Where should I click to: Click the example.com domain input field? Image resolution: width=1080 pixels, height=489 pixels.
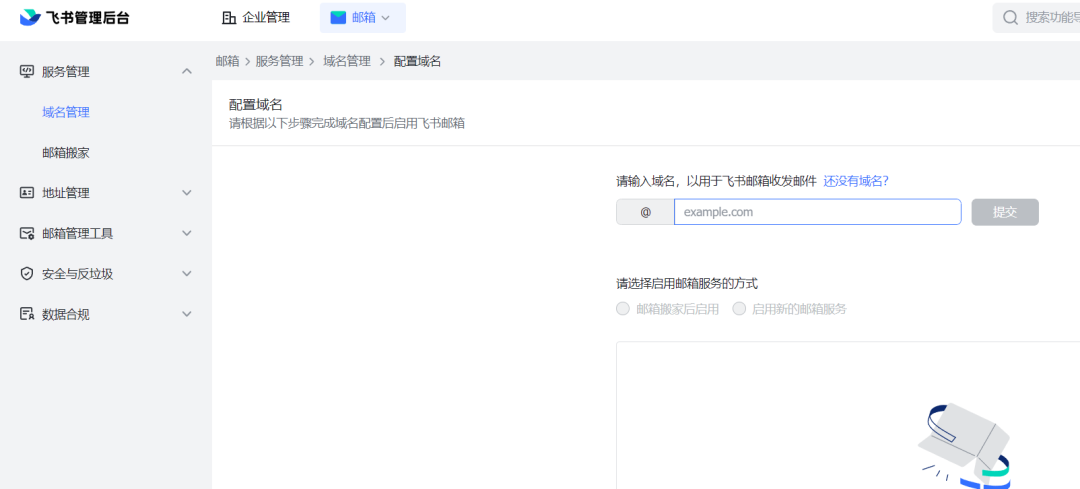point(816,212)
